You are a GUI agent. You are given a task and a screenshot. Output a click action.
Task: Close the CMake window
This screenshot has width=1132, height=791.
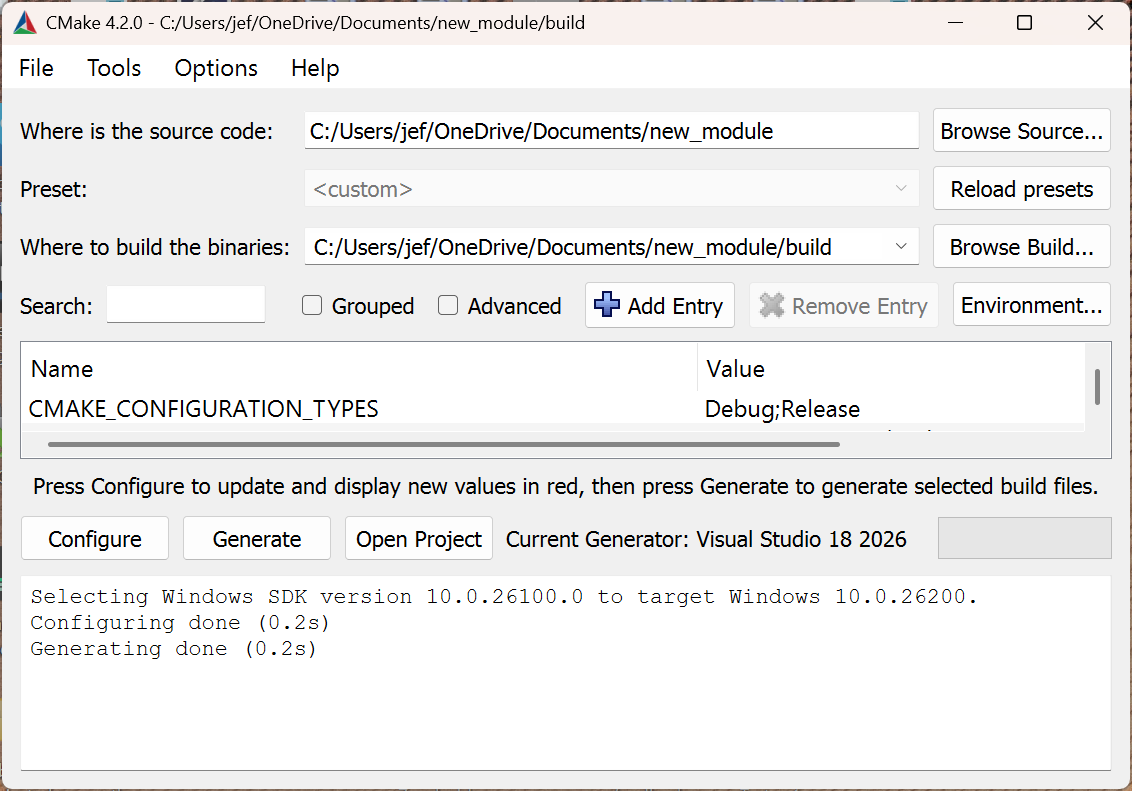[1094, 23]
